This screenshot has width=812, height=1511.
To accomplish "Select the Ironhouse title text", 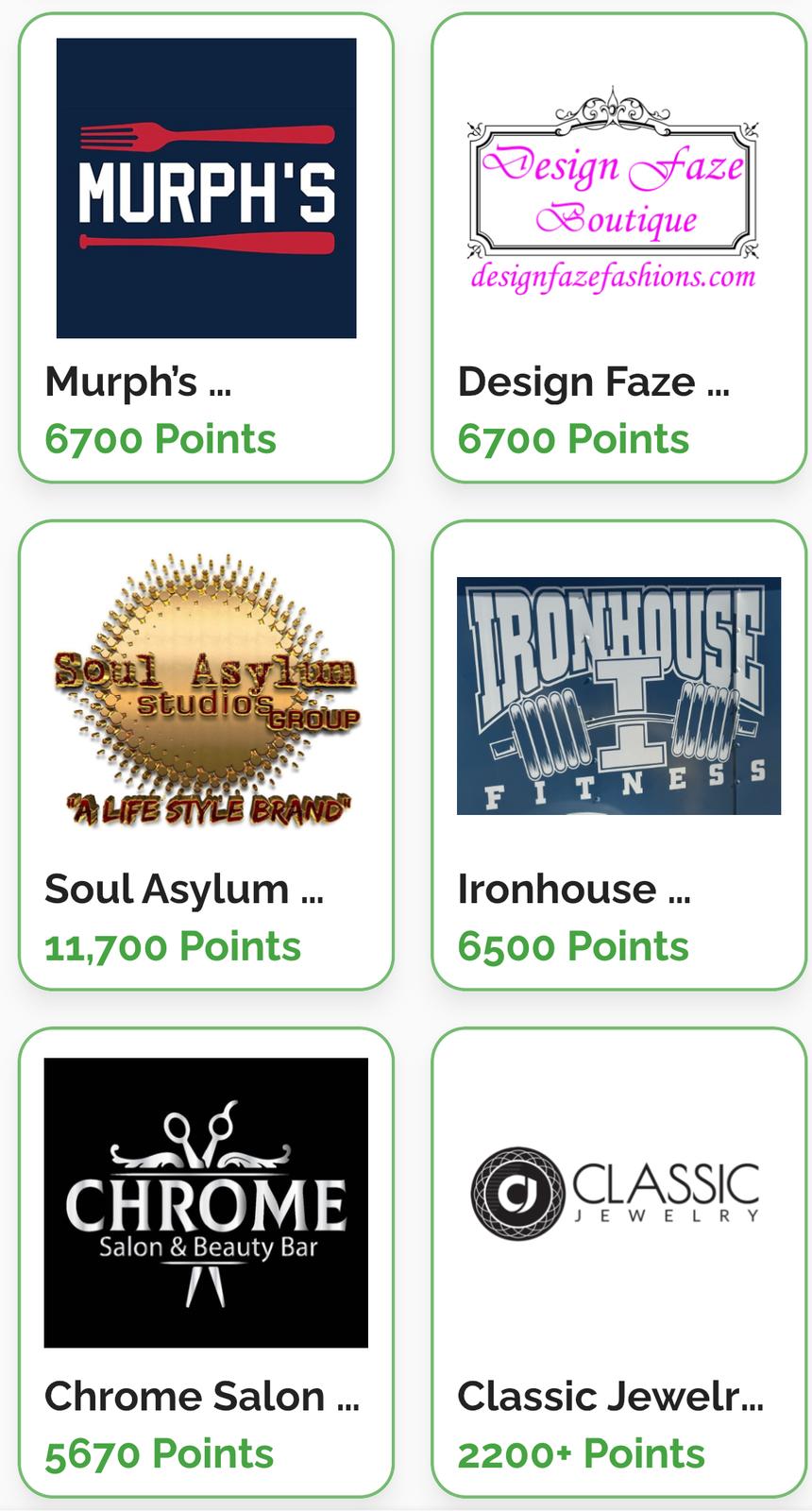I will (x=574, y=889).
